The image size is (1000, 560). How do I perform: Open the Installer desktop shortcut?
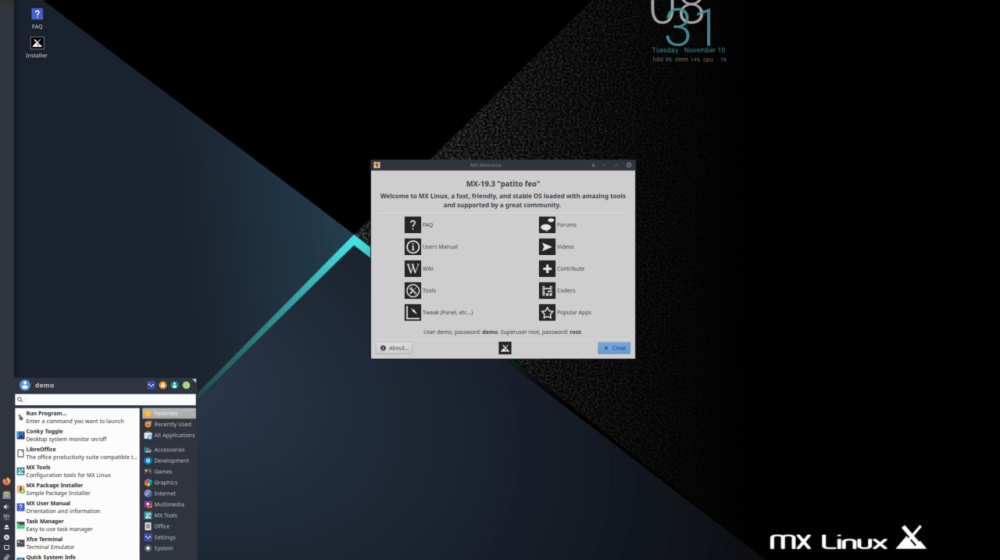click(36, 47)
